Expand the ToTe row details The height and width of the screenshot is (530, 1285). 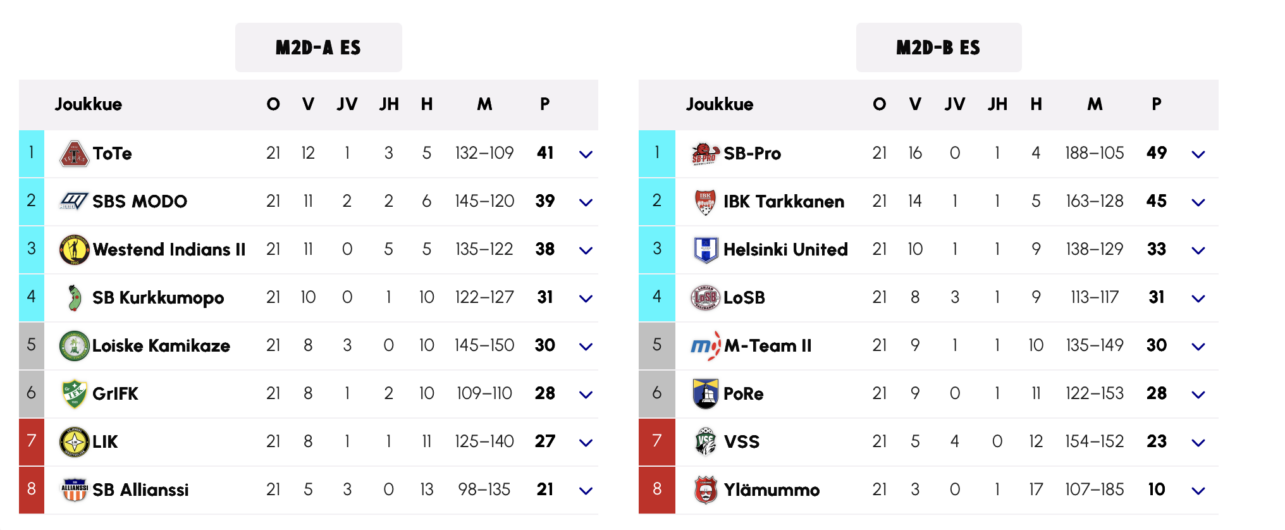click(x=586, y=155)
